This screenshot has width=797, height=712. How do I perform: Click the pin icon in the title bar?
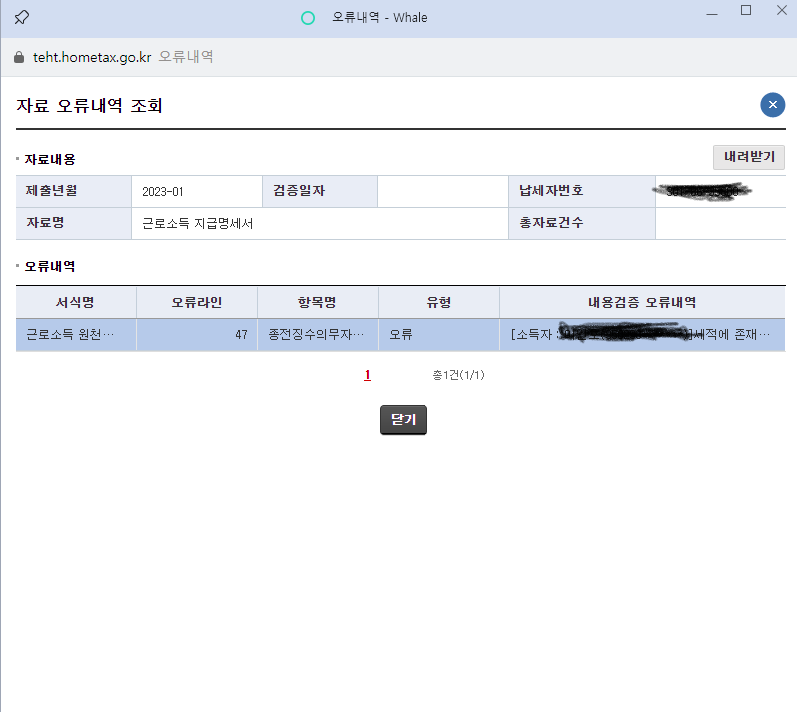21,17
